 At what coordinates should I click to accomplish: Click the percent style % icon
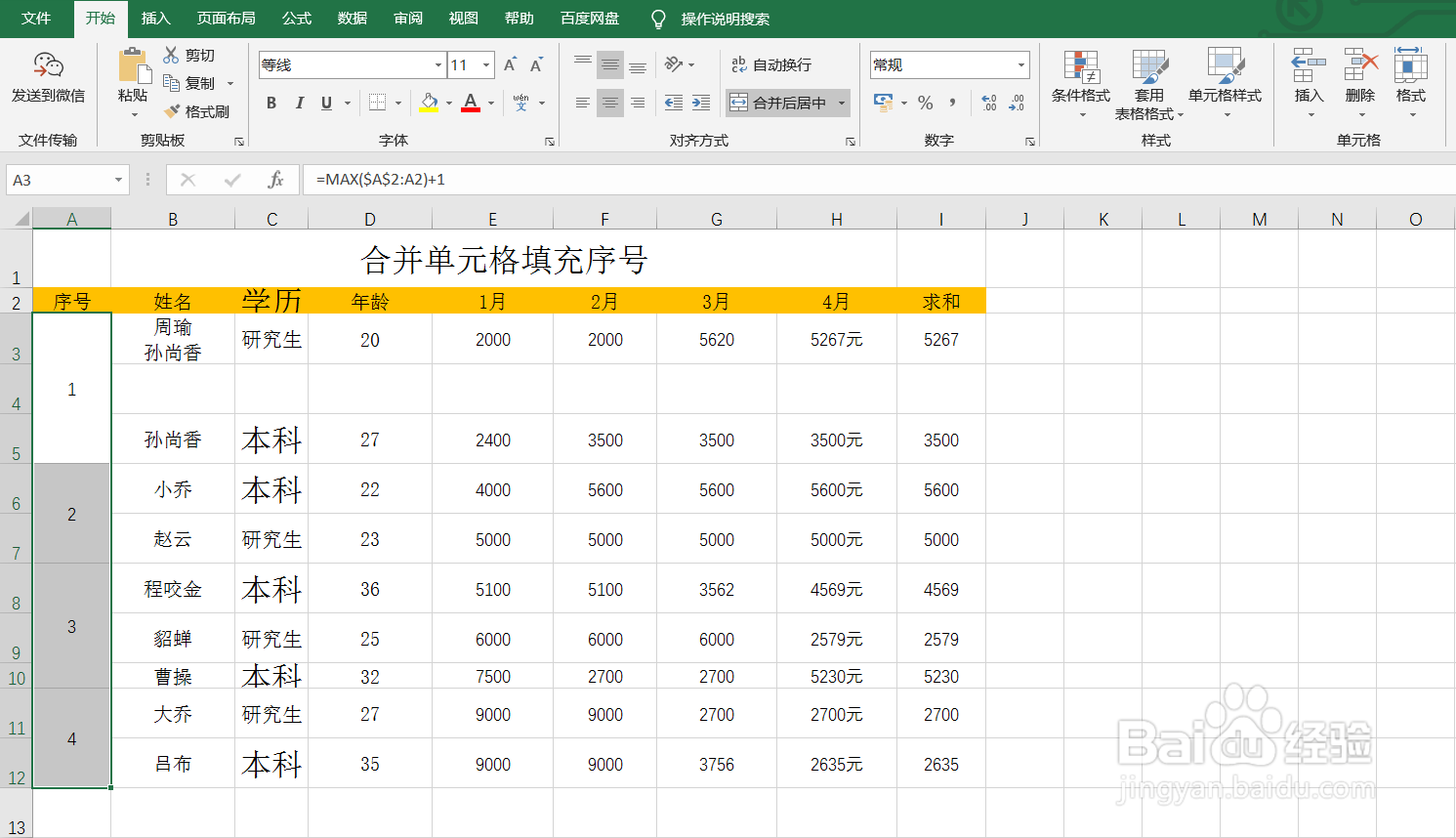(925, 102)
